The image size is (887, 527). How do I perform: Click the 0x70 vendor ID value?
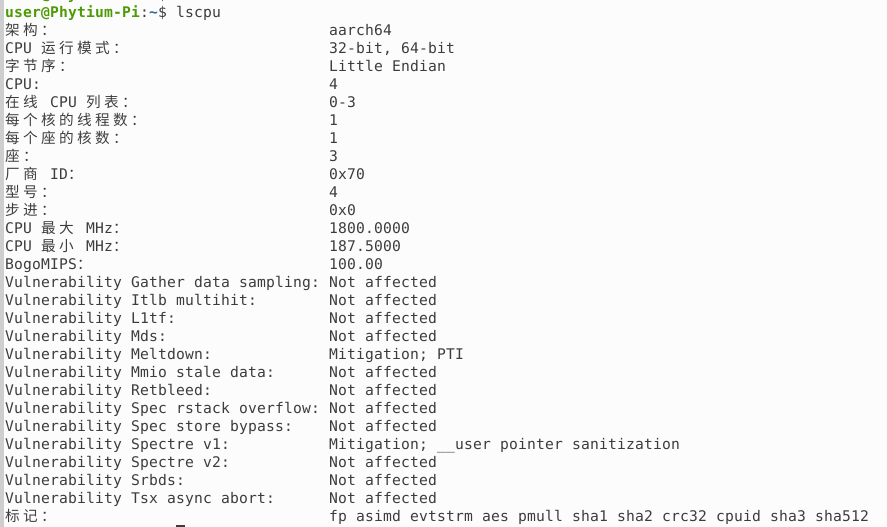tap(347, 174)
